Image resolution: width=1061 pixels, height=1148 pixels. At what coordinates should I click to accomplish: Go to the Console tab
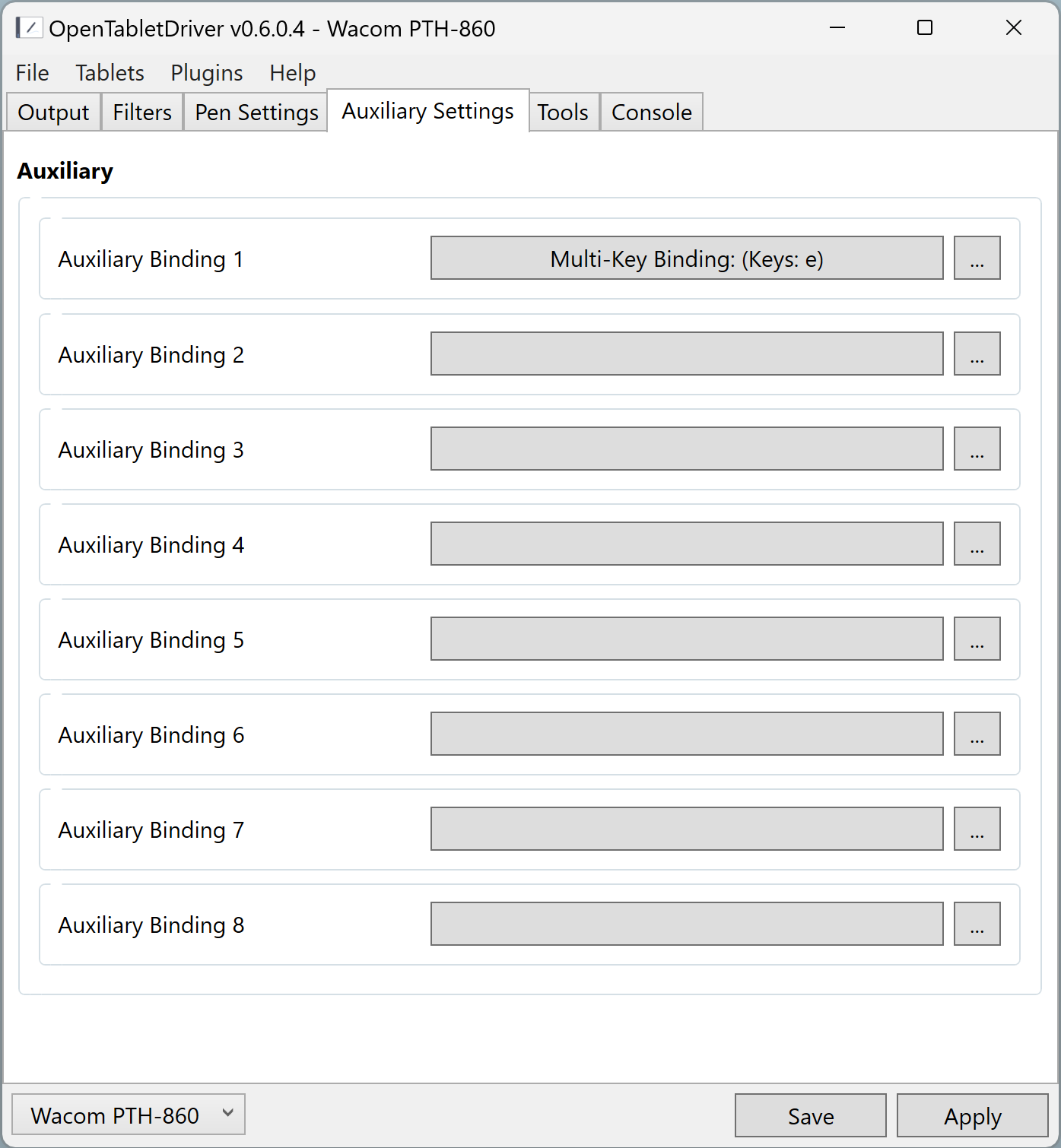click(x=651, y=113)
